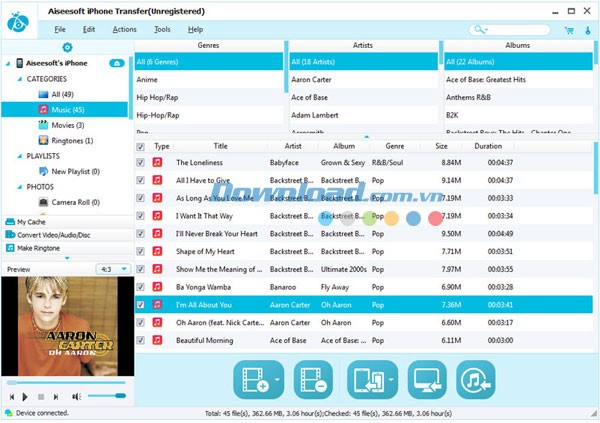Click the music icon for The Loneliness
This screenshot has height=423, width=600.
pyautogui.click(x=157, y=162)
